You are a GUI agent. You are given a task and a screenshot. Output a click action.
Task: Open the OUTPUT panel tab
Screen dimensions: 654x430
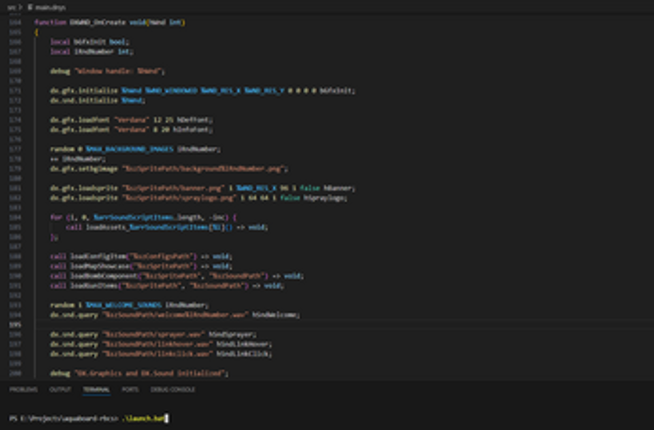tap(60, 389)
